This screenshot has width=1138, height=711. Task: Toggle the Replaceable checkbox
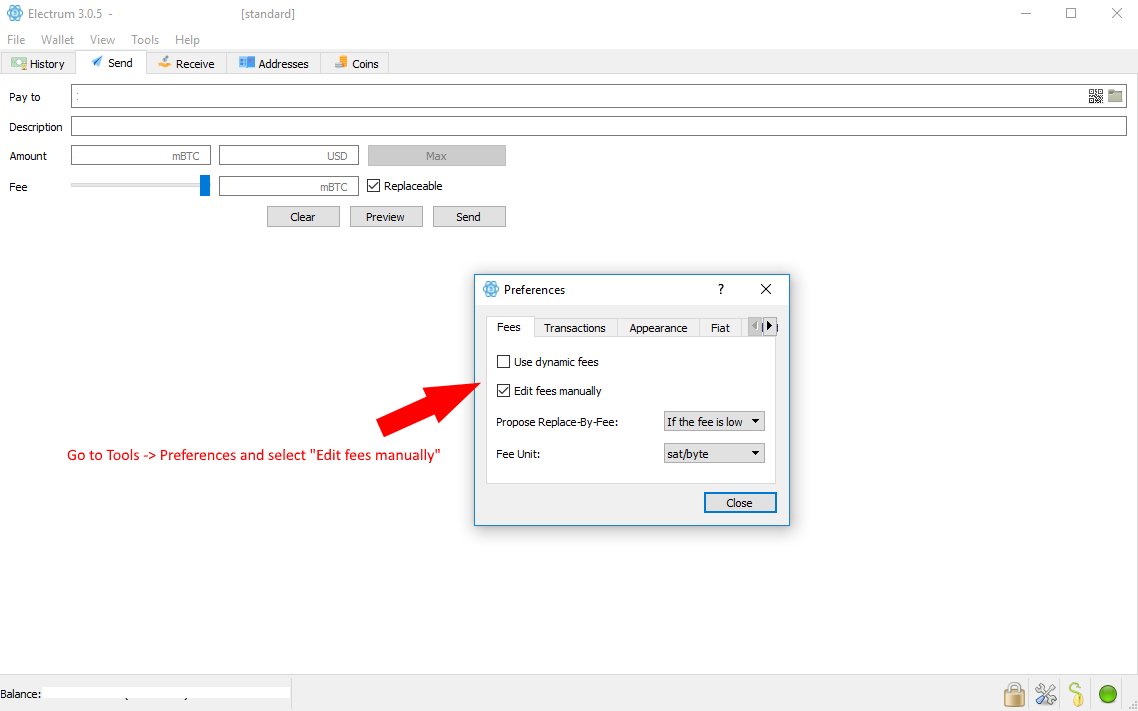[x=373, y=186]
